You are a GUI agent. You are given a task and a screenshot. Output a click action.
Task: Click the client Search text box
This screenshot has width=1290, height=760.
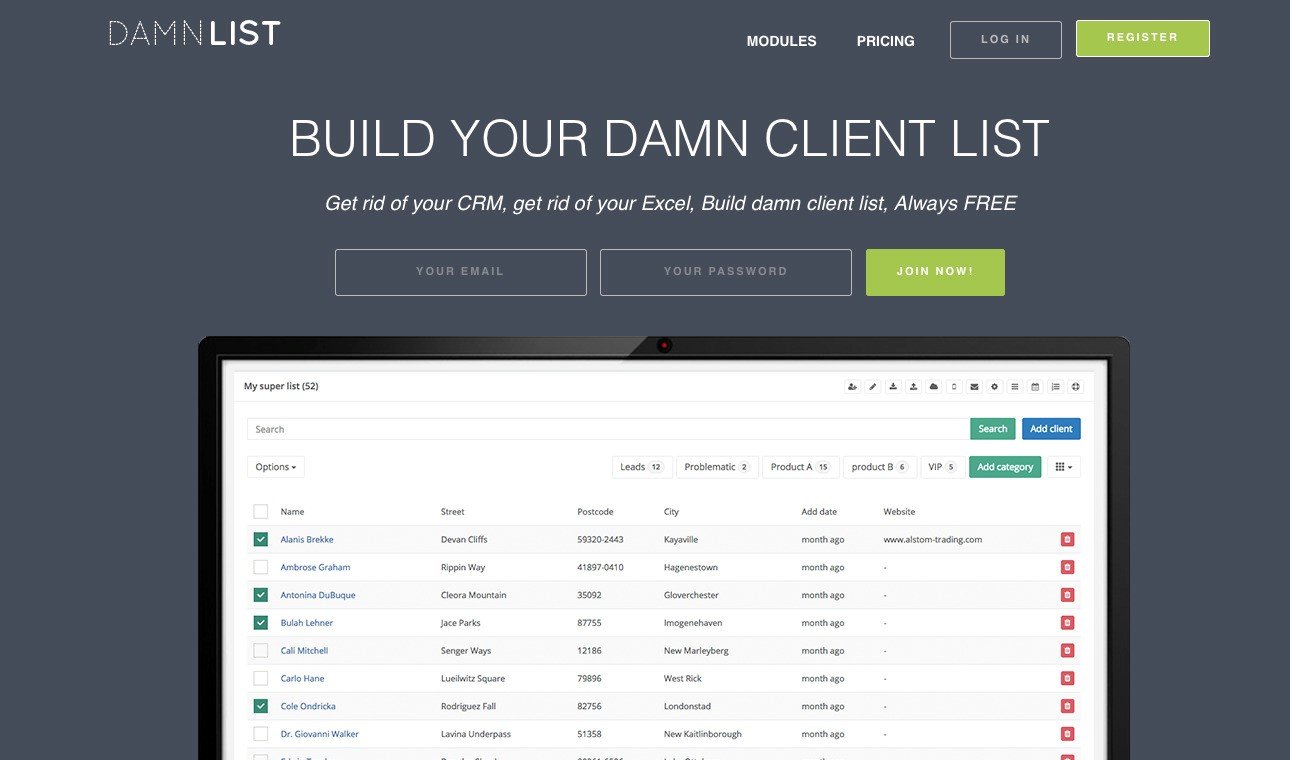click(608, 429)
